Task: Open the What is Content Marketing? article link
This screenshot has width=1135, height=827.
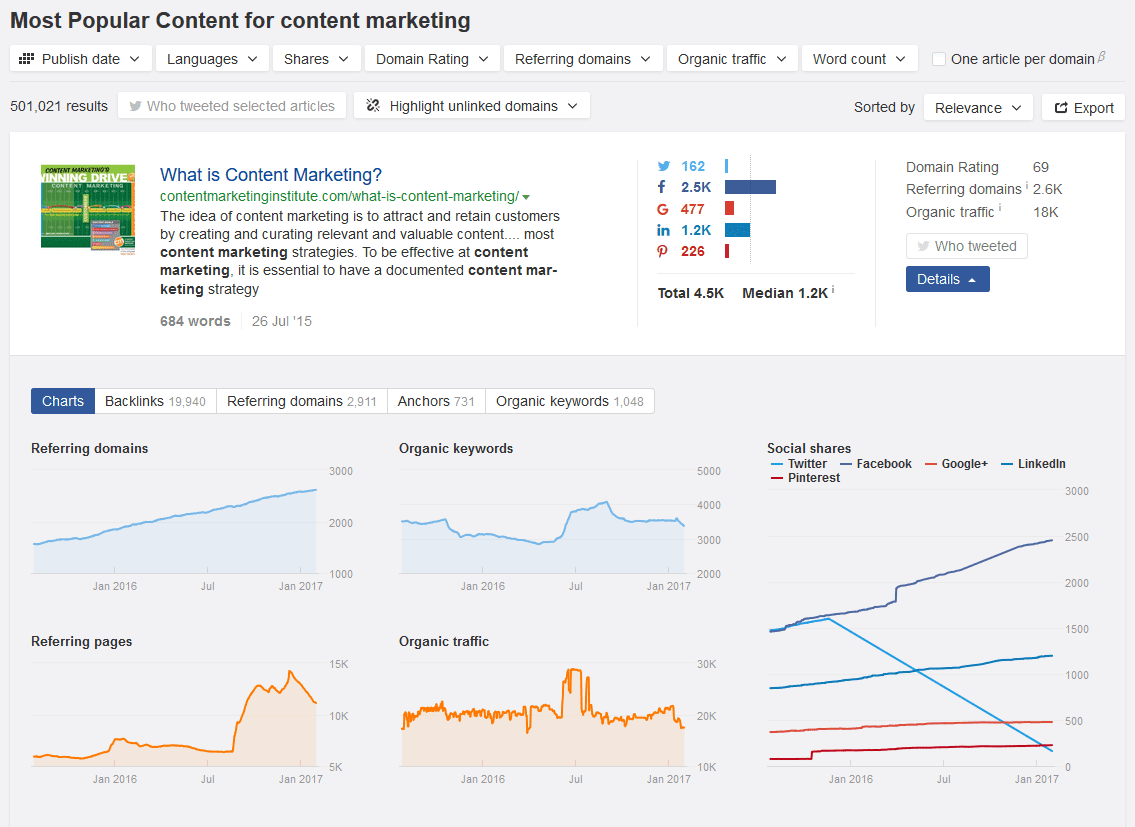Action: [271, 175]
